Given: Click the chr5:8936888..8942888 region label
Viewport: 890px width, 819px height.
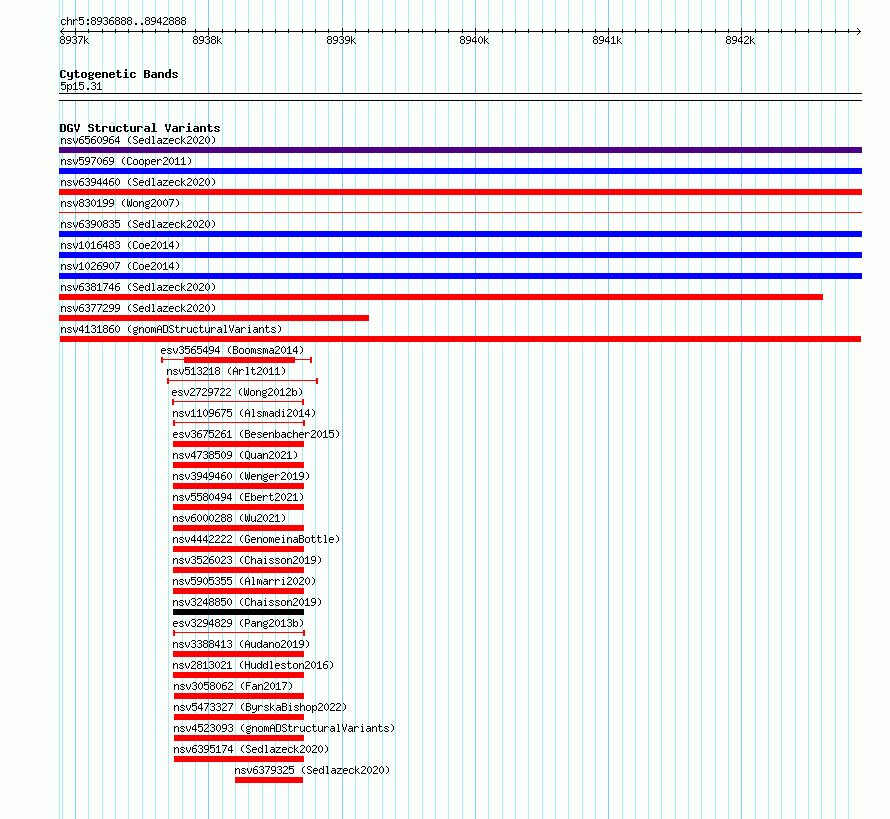Looking at the screenshot, I should 123,21.
